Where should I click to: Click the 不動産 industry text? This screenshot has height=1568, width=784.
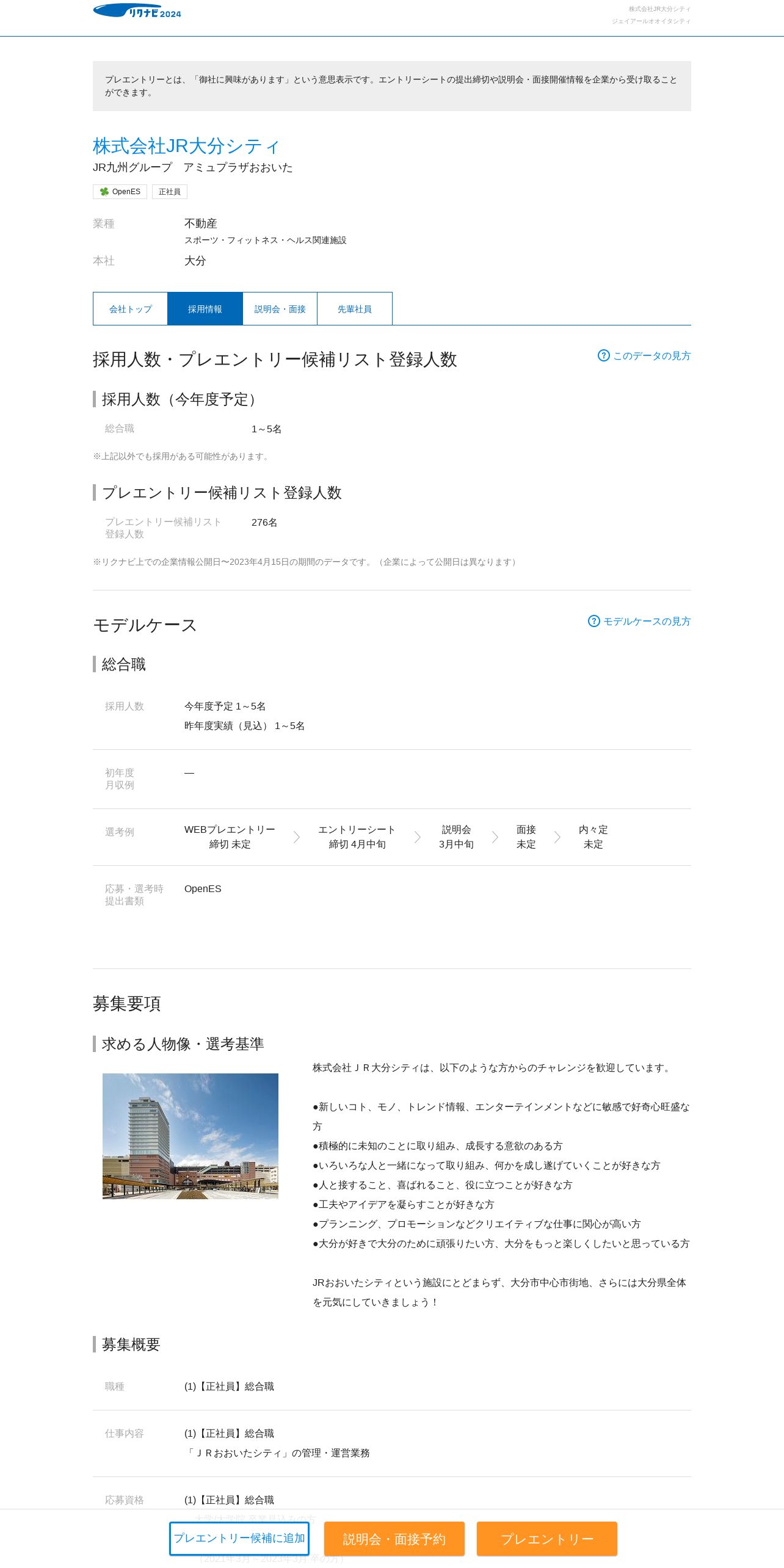pos(201,223)
